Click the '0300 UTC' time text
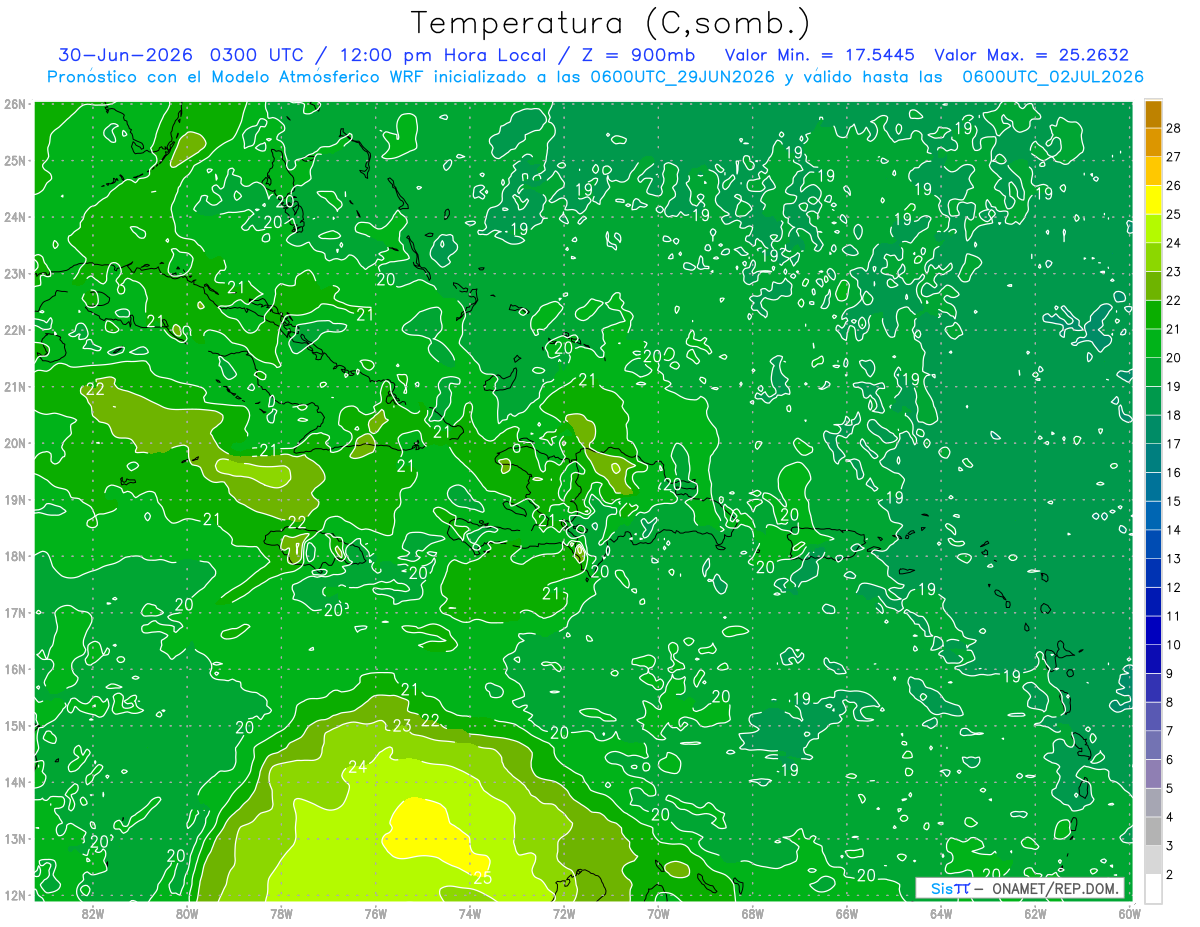Screen dimensions: 1200x927 click(x=259, y=55)
